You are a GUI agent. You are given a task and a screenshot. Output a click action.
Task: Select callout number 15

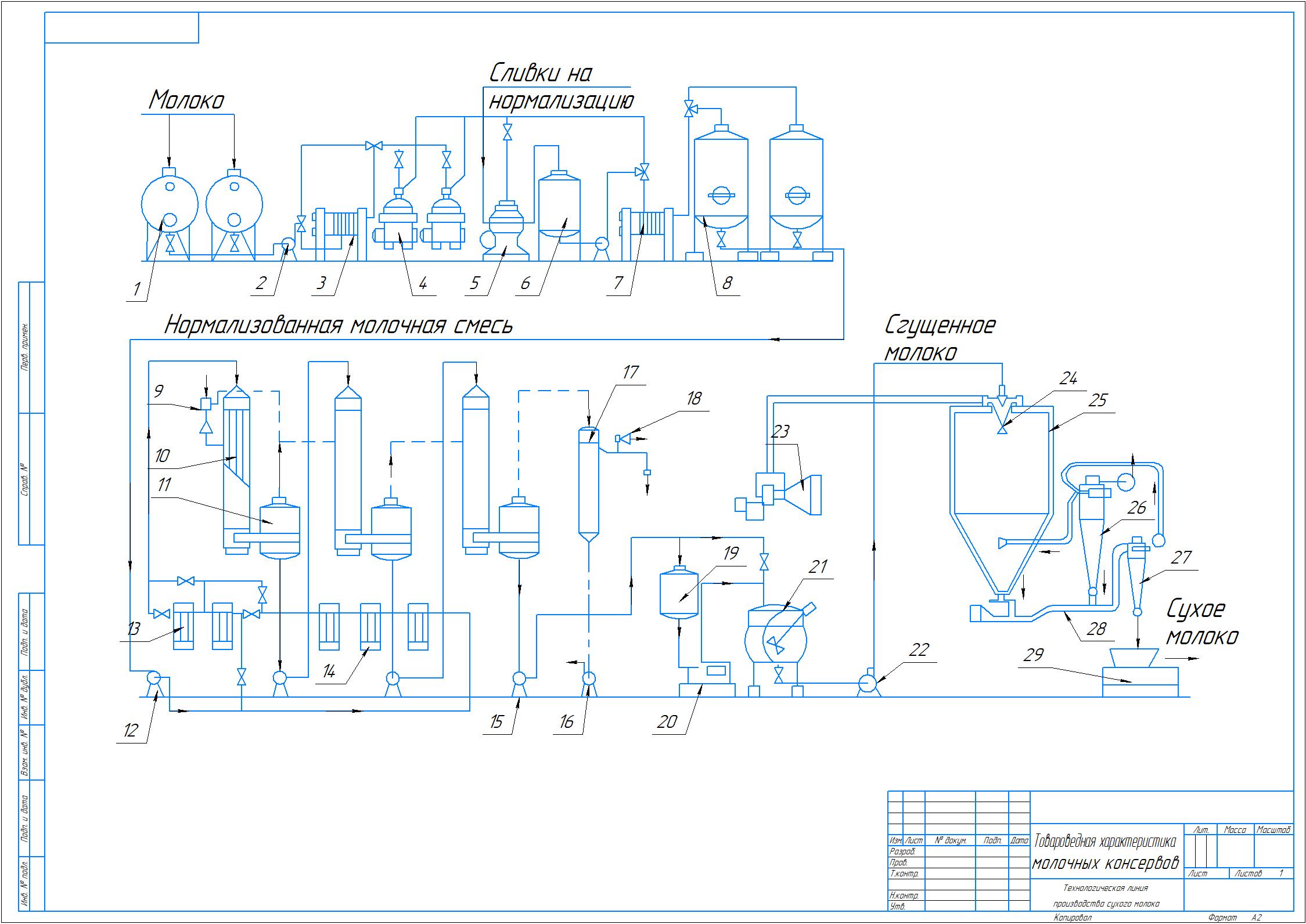497,721
